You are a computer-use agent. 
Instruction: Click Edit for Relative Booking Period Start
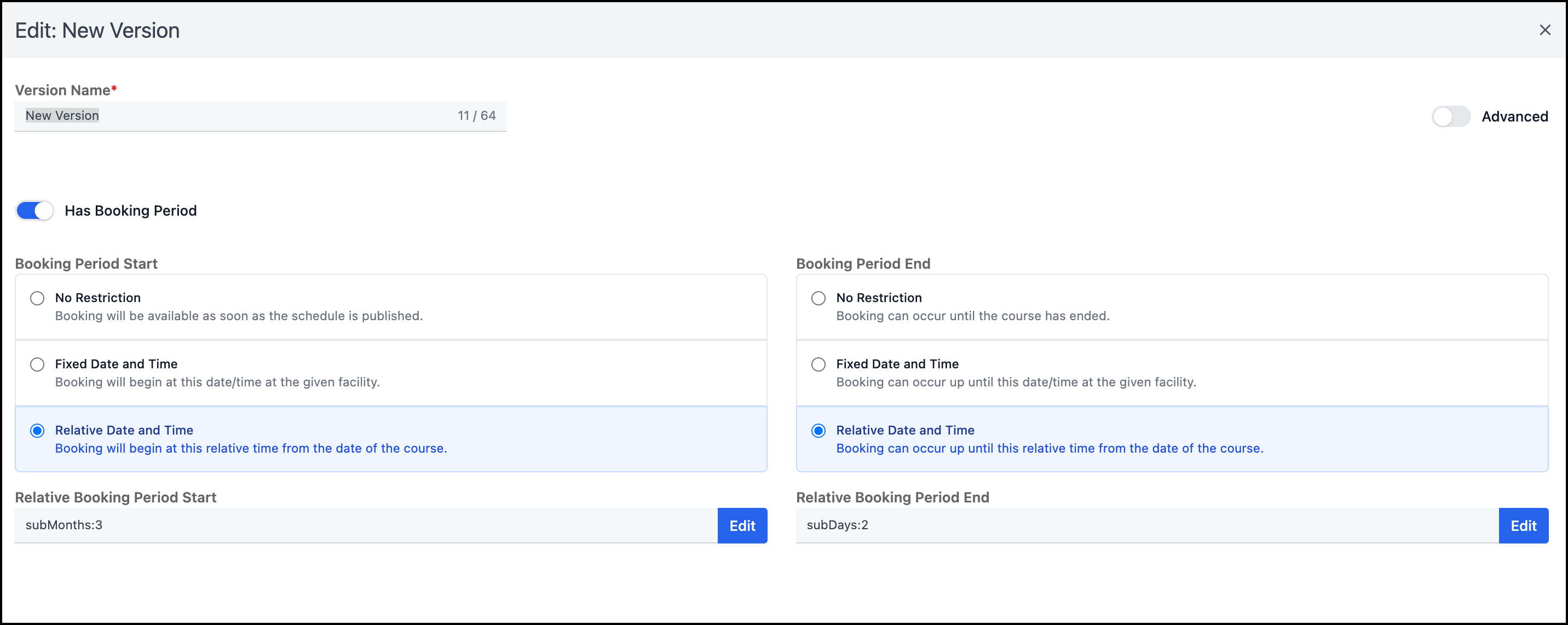click(742, 525)
